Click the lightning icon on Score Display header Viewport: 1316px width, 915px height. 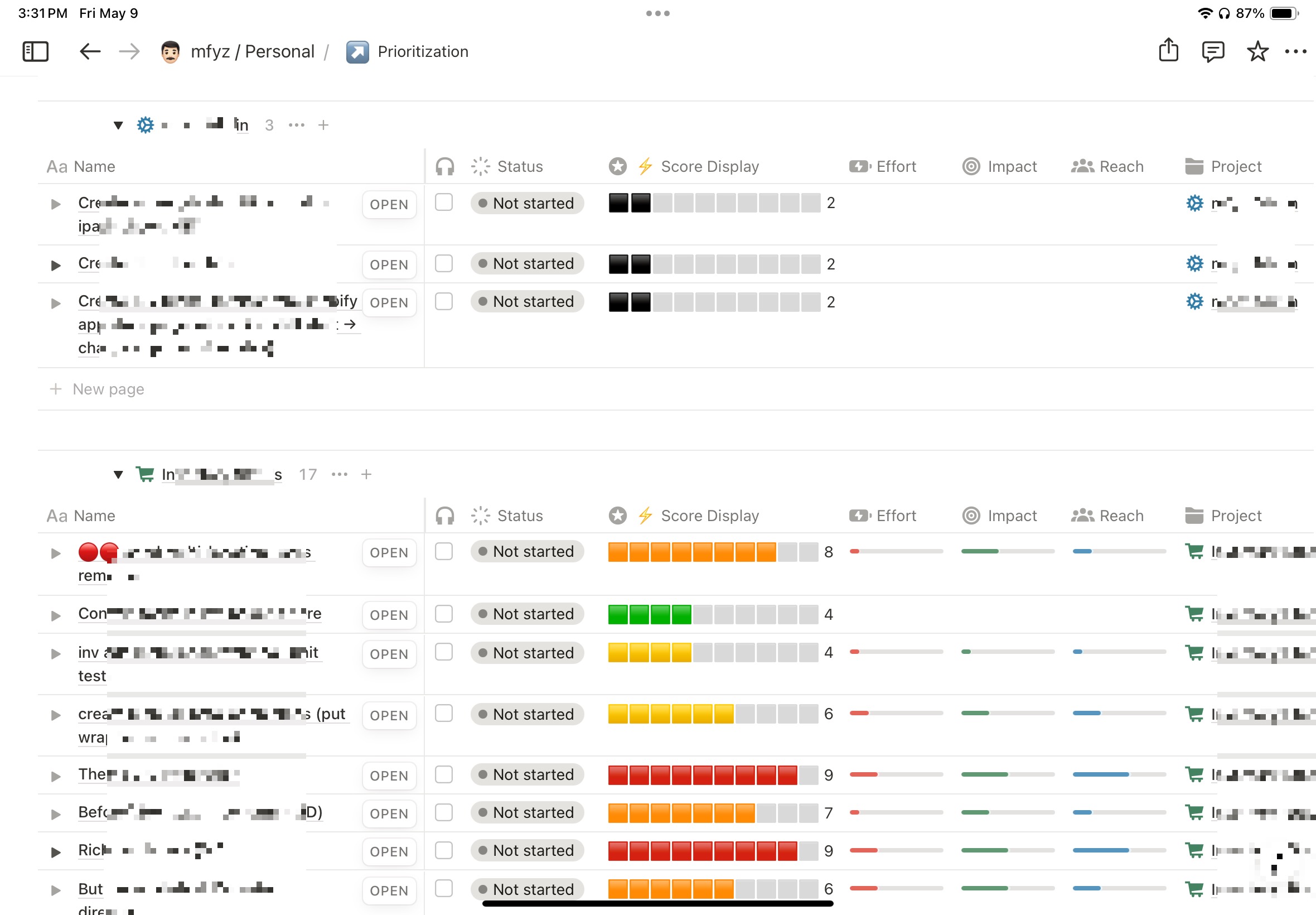coord(645,166)
